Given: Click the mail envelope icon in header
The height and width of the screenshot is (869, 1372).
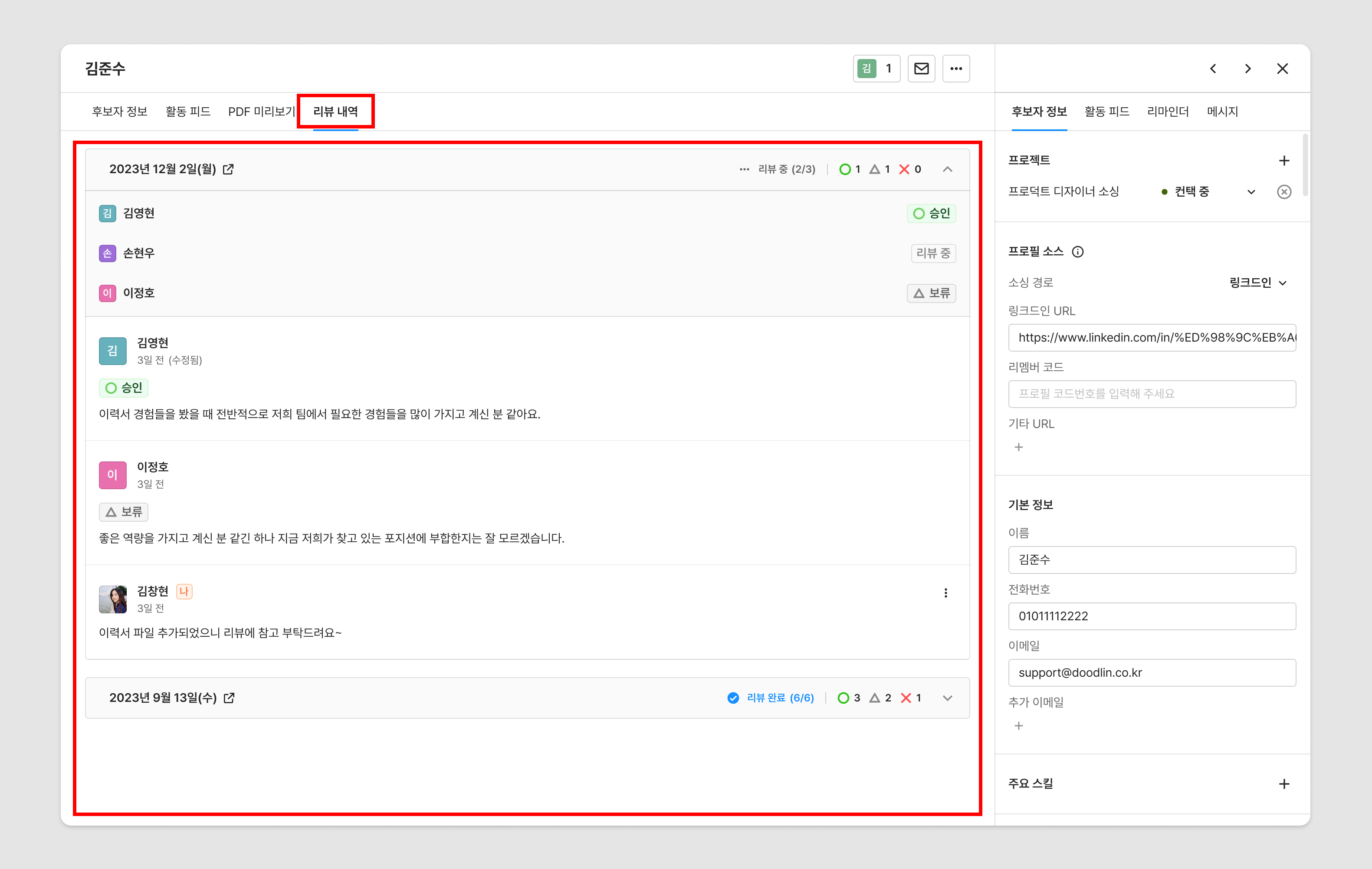Looking at the screenshot, I should click(x=921, y=69).
